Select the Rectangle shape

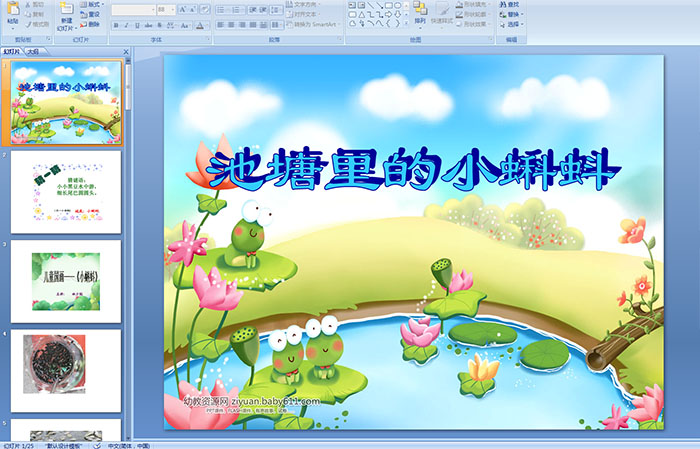pyautogui.click(x=388, y=5)
